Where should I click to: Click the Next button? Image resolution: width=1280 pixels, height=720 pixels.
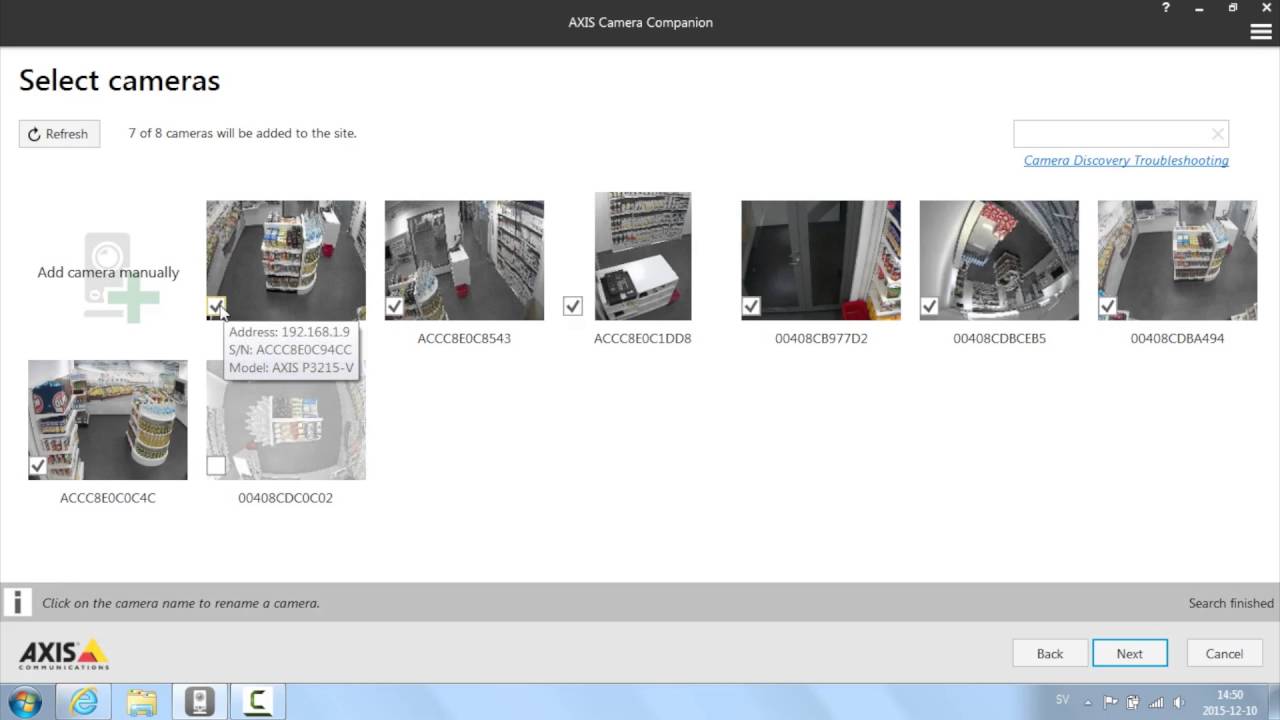click(x=1130, y=653)
